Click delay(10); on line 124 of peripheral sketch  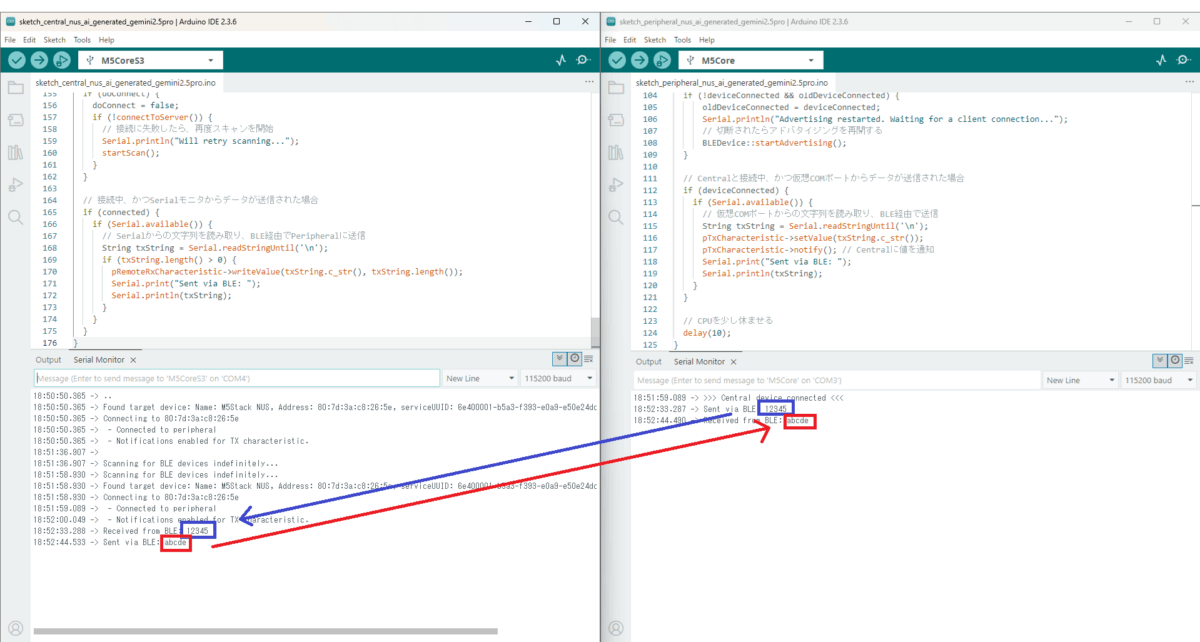coord(707,332)
